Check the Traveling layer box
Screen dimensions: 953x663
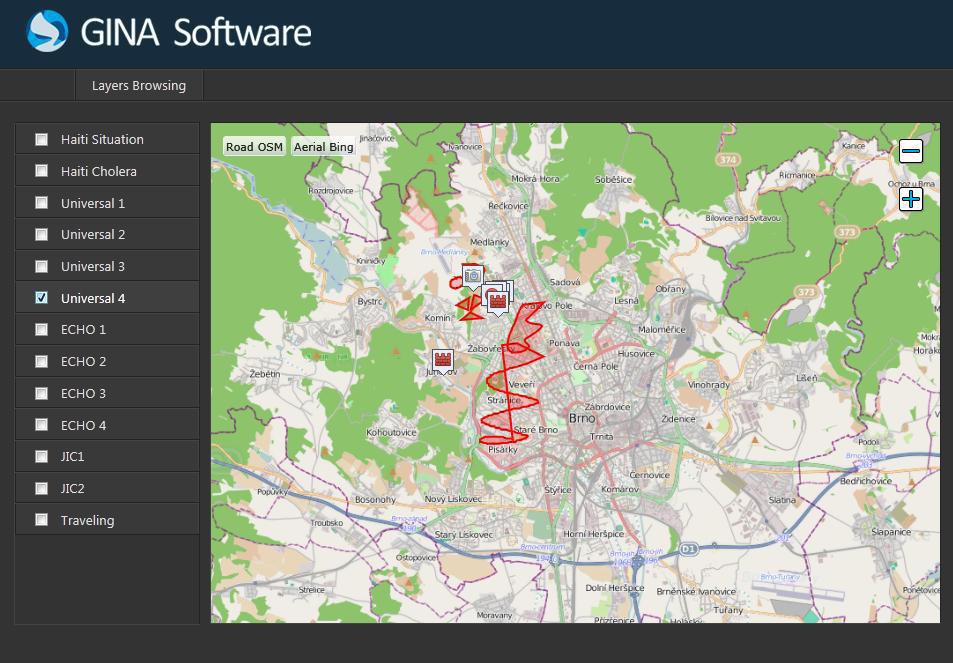[x=41, y=520]
